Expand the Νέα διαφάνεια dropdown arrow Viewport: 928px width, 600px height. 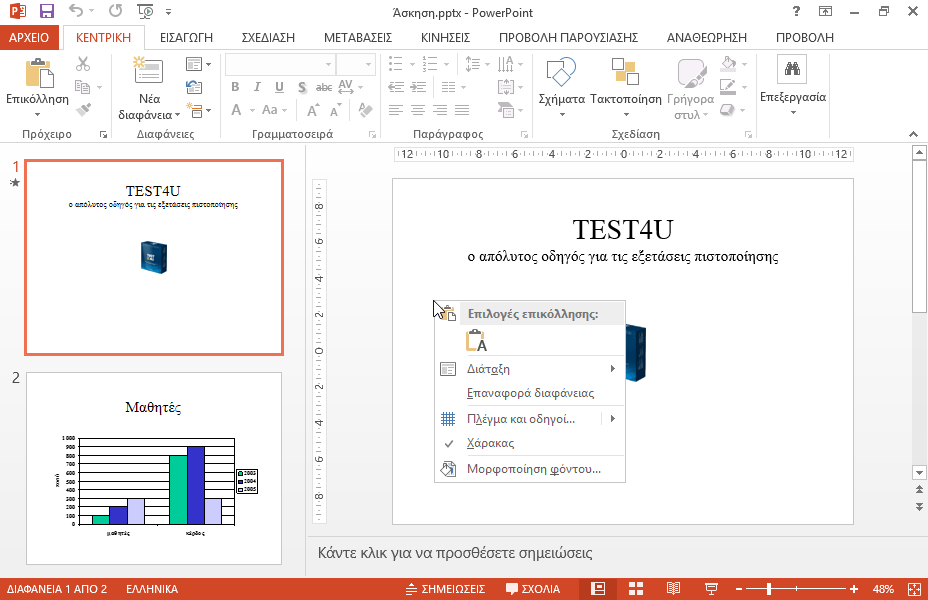(x=177, y=115)
